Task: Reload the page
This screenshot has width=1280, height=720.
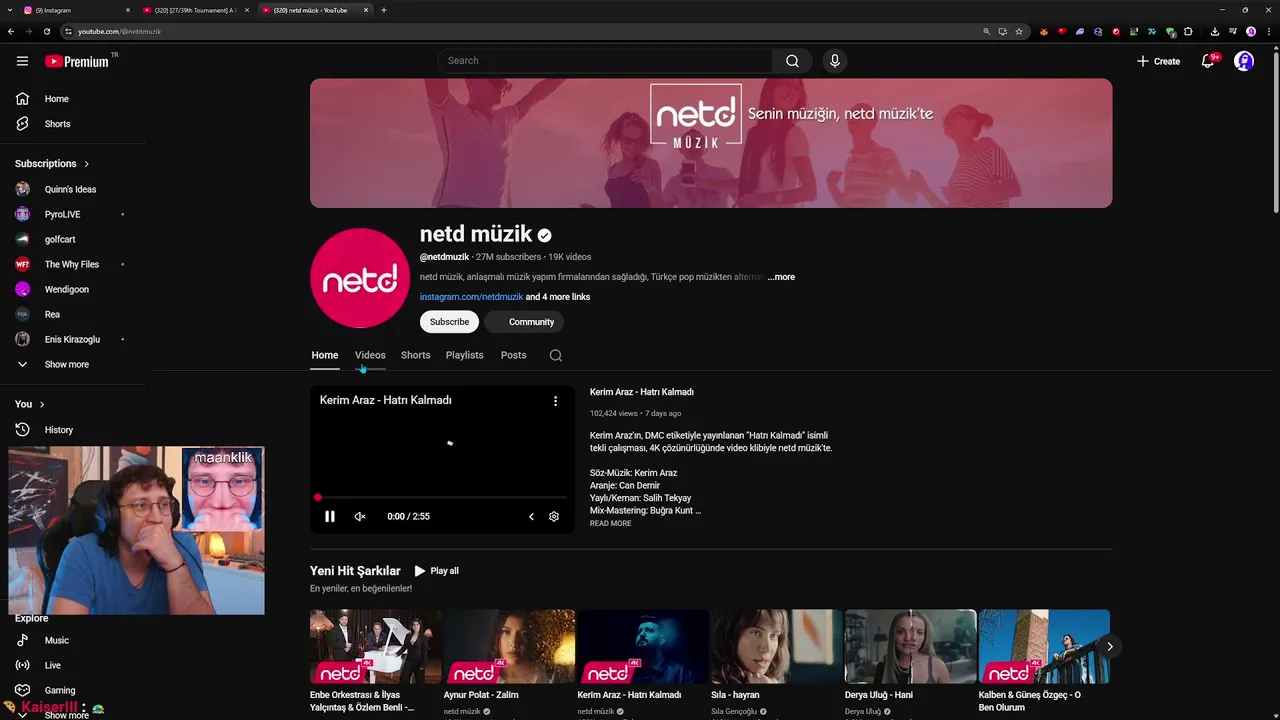Action: (x=46, y=31)
